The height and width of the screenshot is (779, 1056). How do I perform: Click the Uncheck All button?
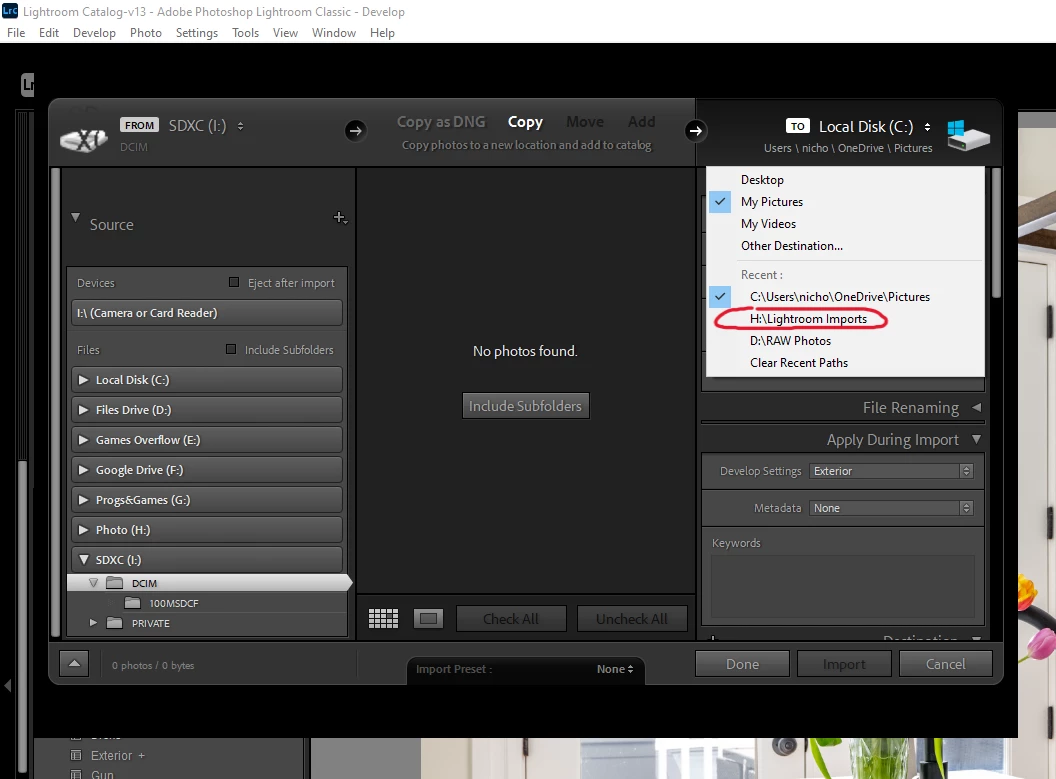632,619
